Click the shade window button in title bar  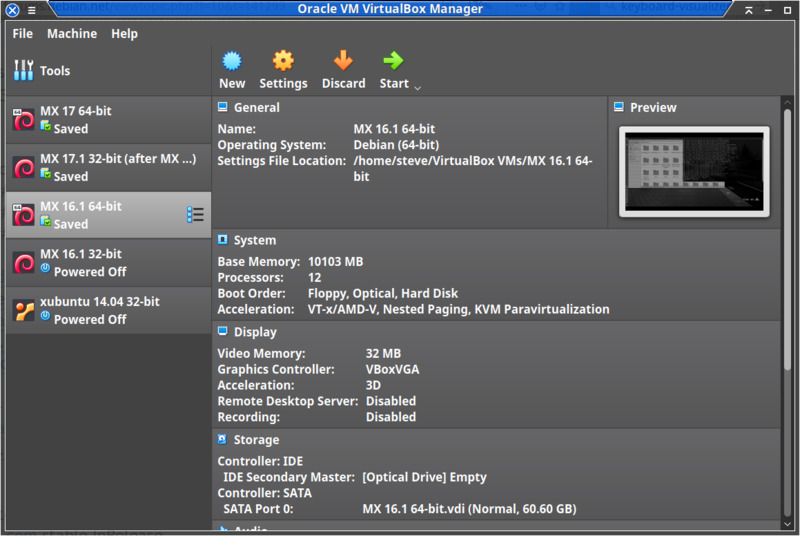748,10
